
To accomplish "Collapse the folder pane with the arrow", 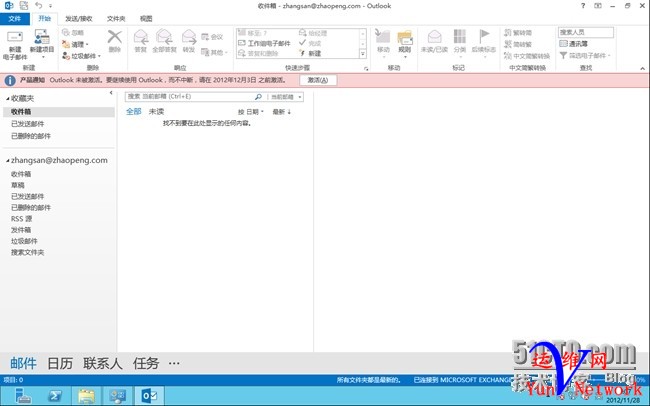I will (111, 92).
